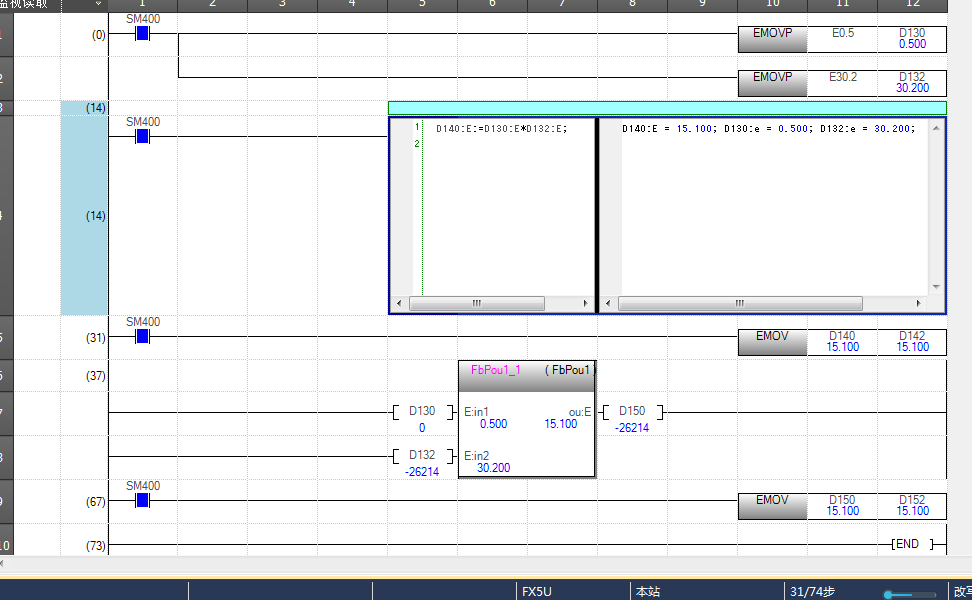
Task: Select the SM400 contact at step 67
Action: [142, 500]
